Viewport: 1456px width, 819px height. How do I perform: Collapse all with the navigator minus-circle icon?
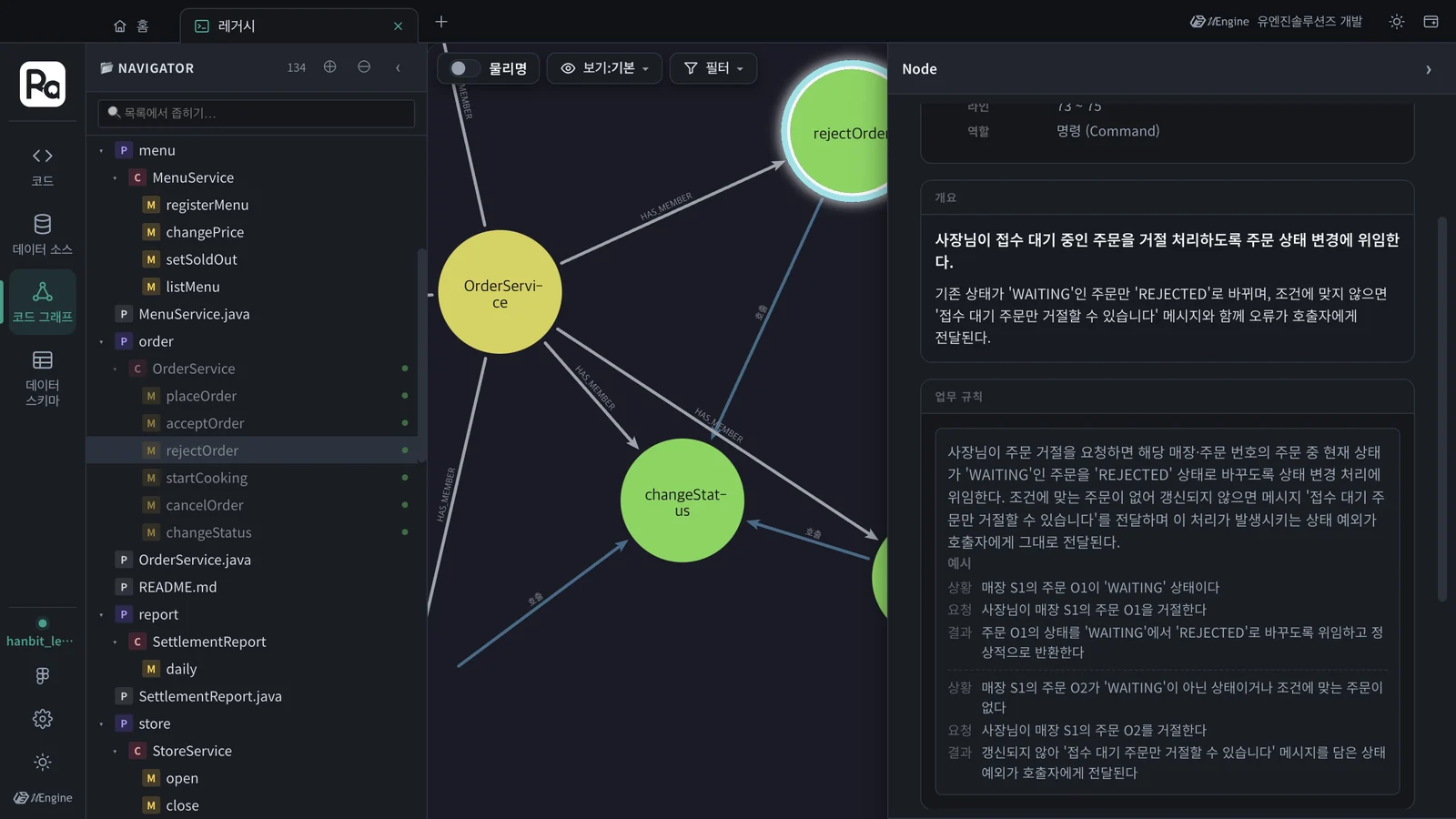pyautogui.click(x=364, y=67)
